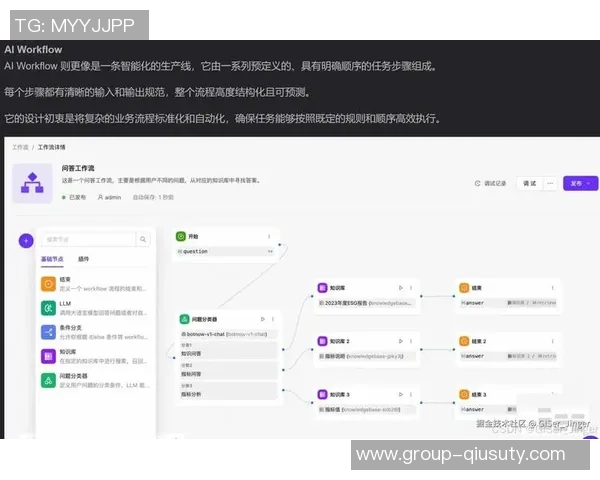Select the 知识问答 category row
600x480 pixels.
pos(228,350)
